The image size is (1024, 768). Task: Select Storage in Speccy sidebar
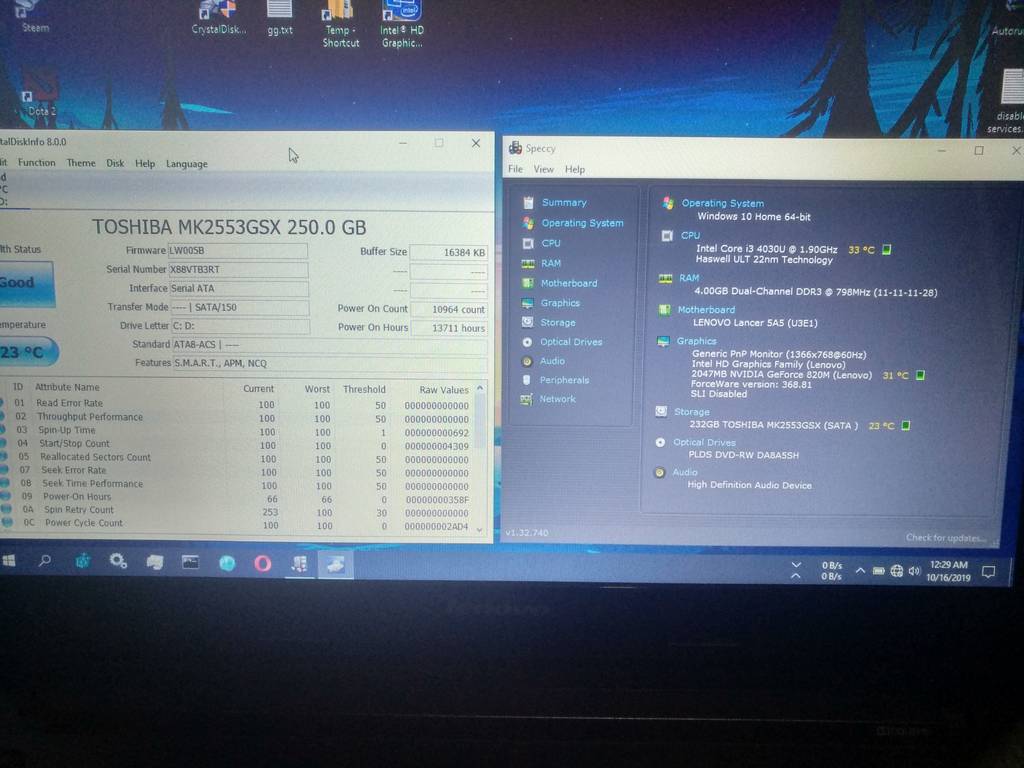coord(558,323)
